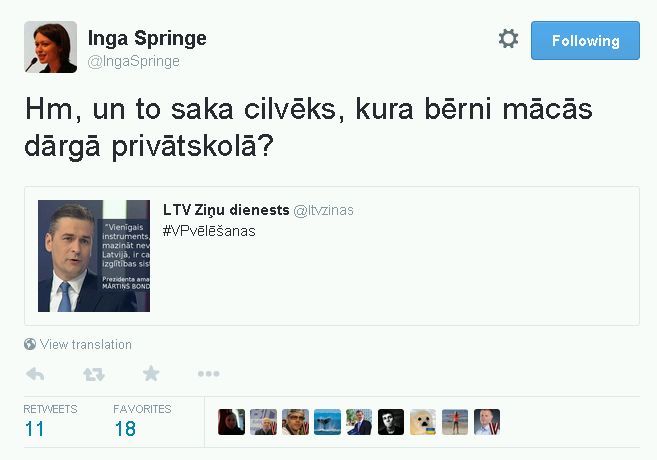Open the three-dots more options menu

point(209,374)
